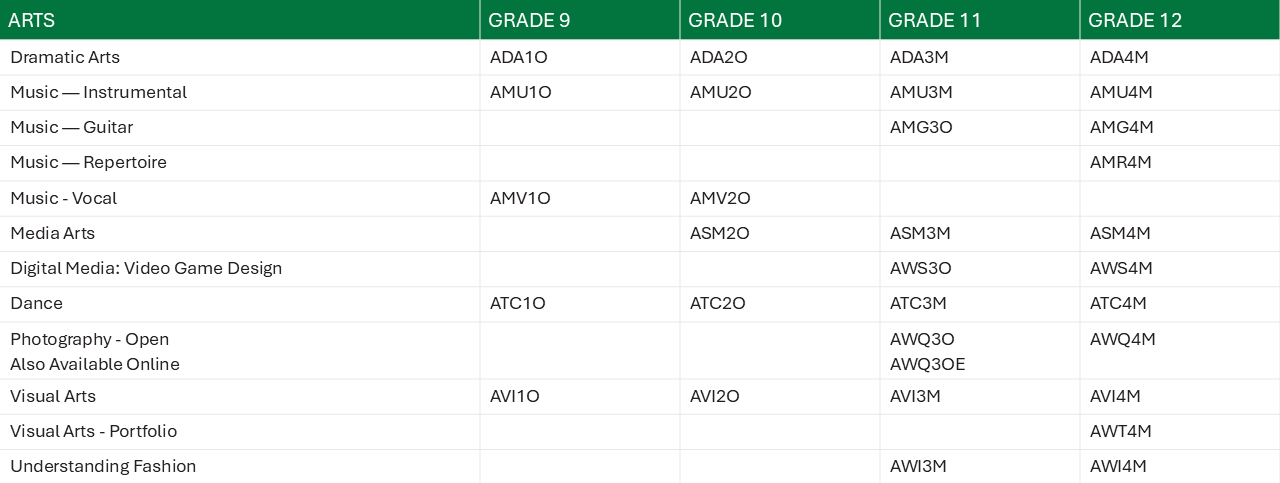Click course code ADA1O
1280x483 pixels.
click(519, 57)
